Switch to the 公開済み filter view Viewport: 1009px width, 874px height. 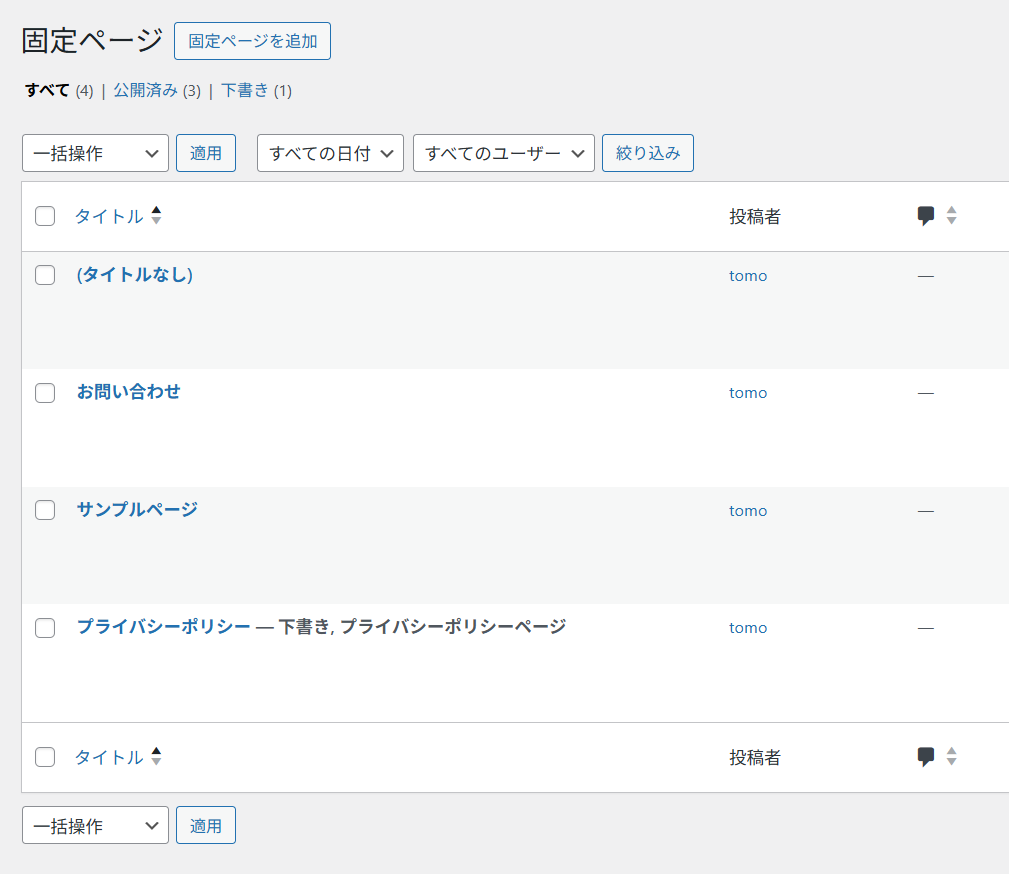click(x=145, y=91)
